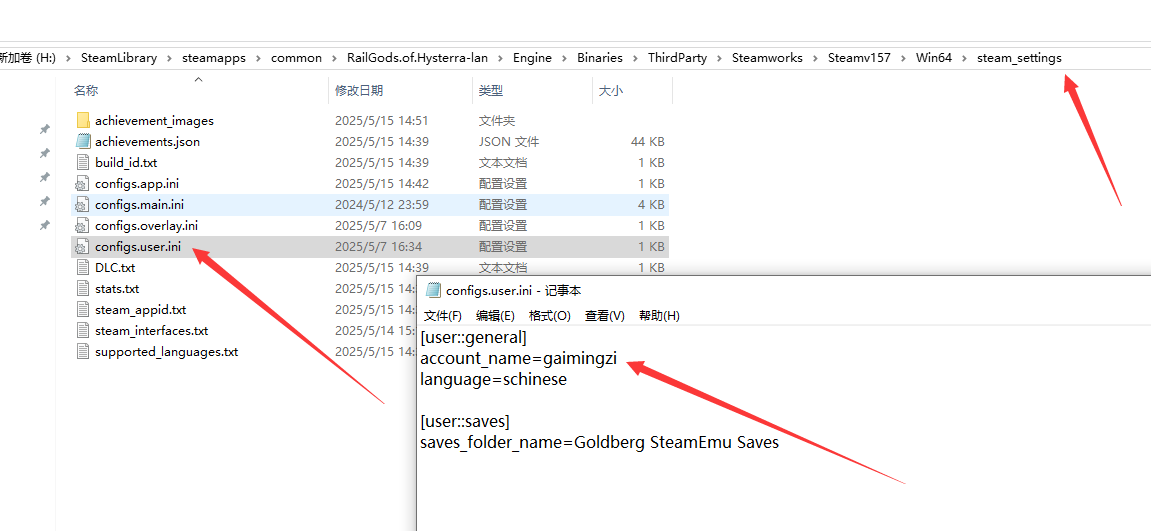Sort files by the 大小 column header
The image size is (1151, 531).
pyautogui.click(x=611, y=91)
